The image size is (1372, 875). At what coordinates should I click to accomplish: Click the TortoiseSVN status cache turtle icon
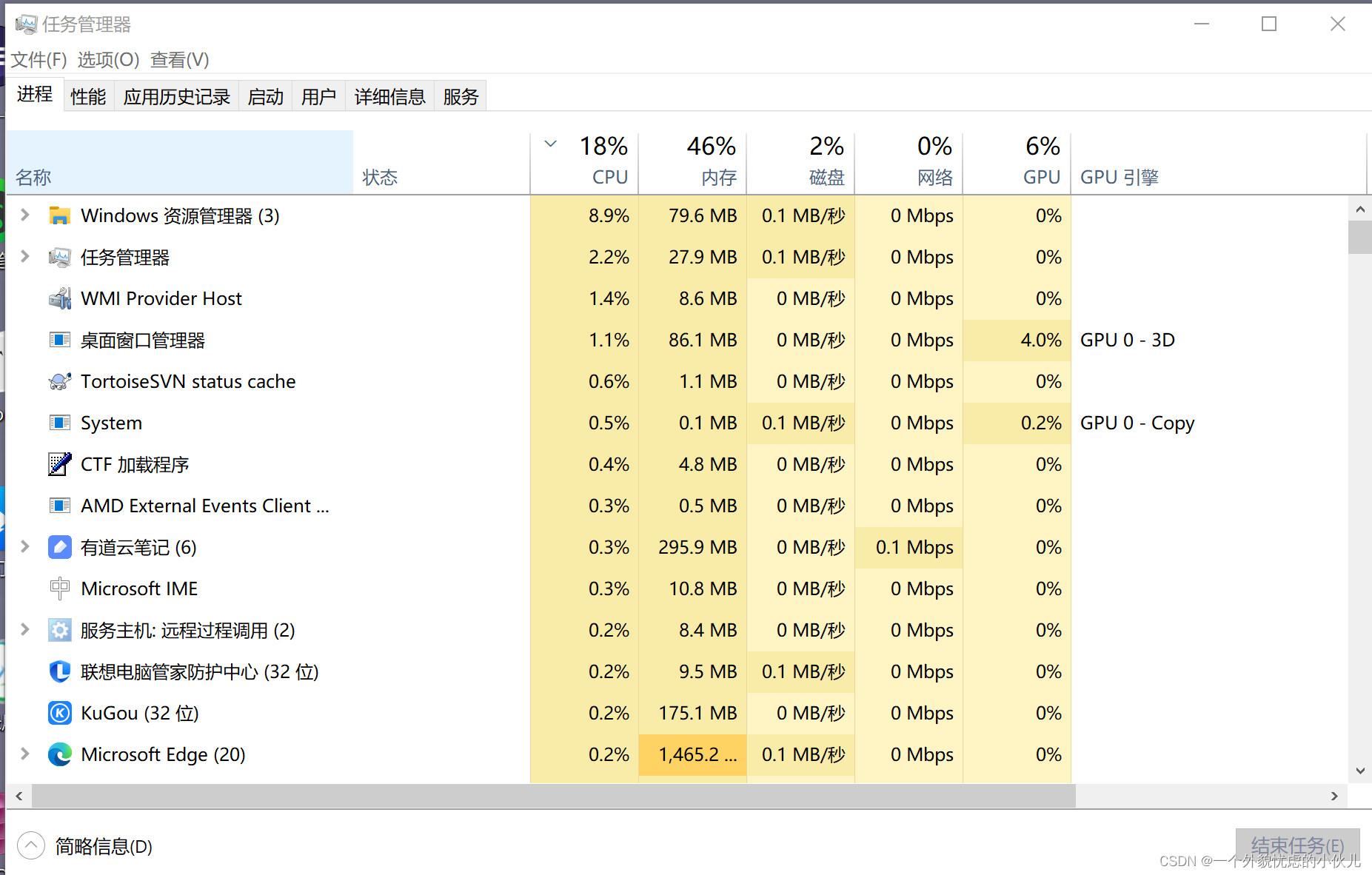(59, 381)
